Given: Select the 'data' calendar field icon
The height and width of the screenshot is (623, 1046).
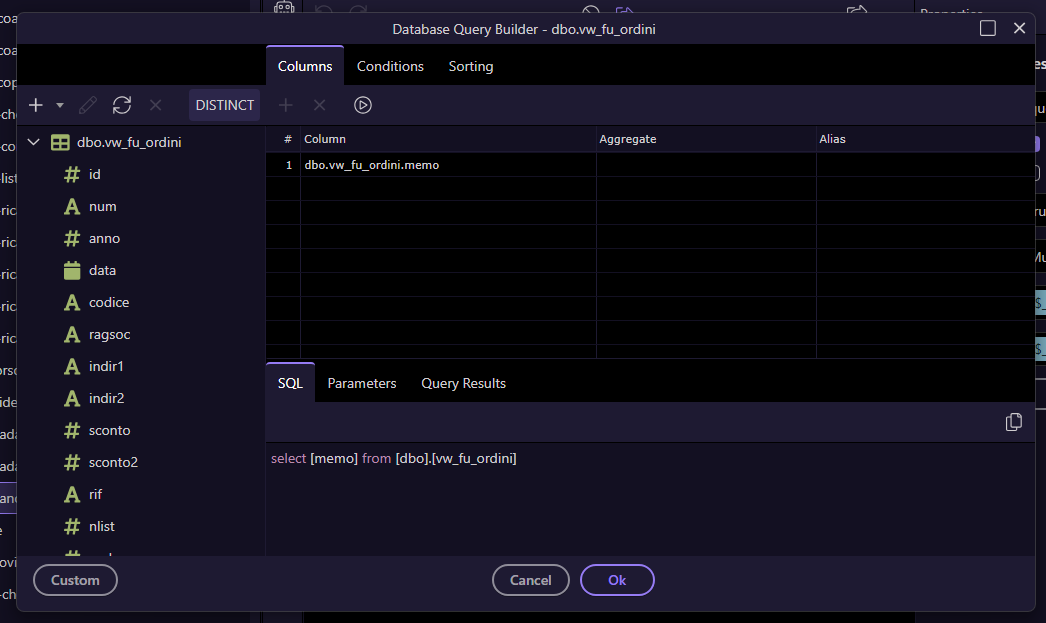Looking at the screenshot, I should [x=72, y=271].
